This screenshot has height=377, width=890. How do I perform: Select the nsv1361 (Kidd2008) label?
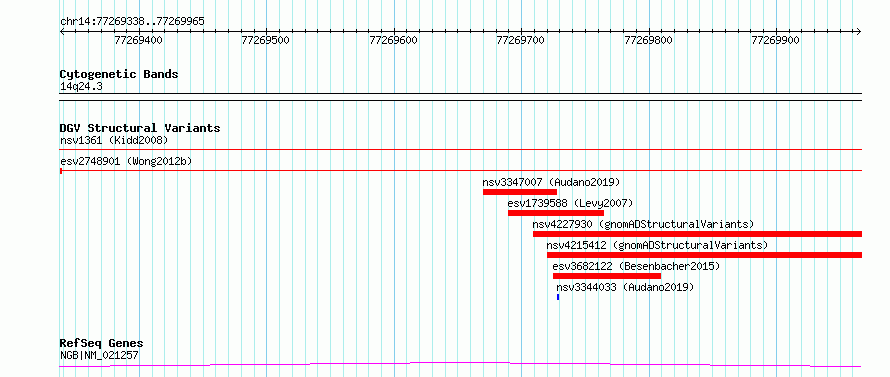pos(114,140)
